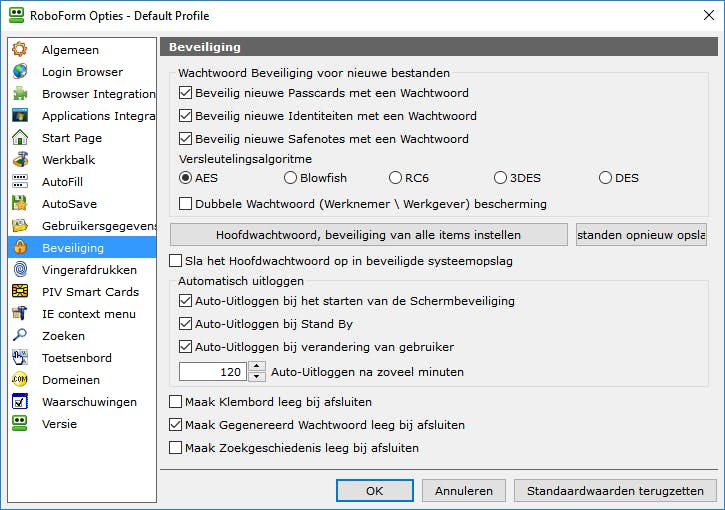Open Waarschuwingen settings page

[82, 402]
